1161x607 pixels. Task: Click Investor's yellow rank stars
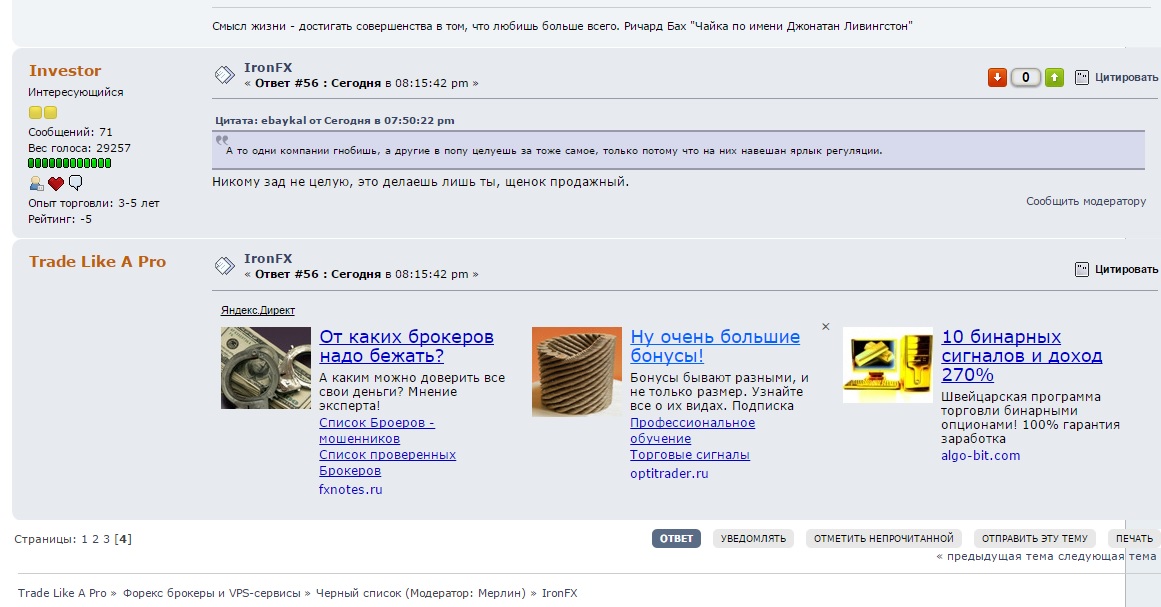tap(43, 113)
